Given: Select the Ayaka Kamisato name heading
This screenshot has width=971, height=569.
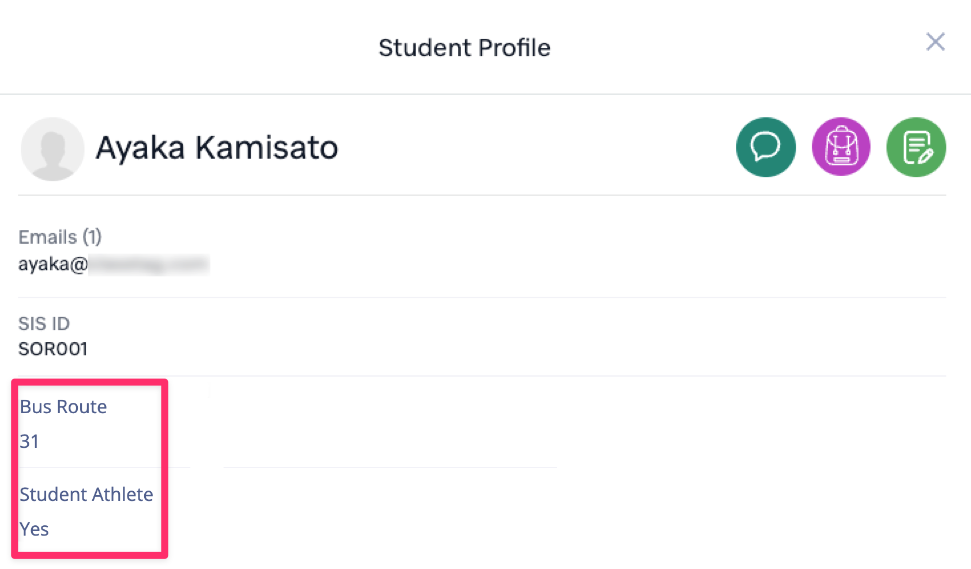Looking at the screenshot, I should pos(217,148).
